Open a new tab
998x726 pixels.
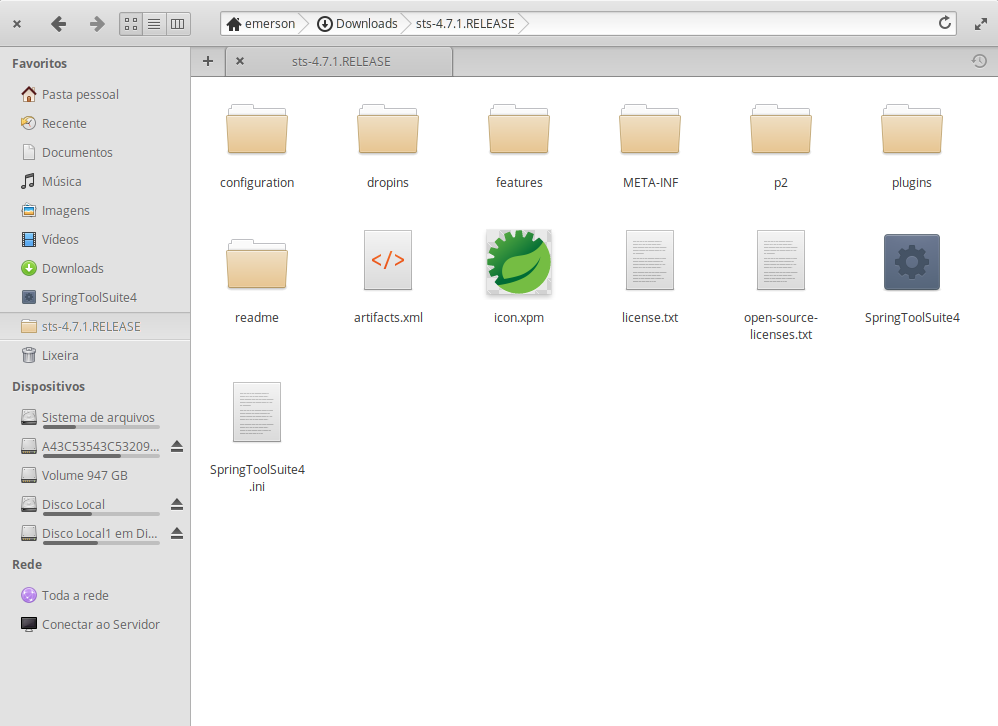pyautogui.click(x=207, y=61)
